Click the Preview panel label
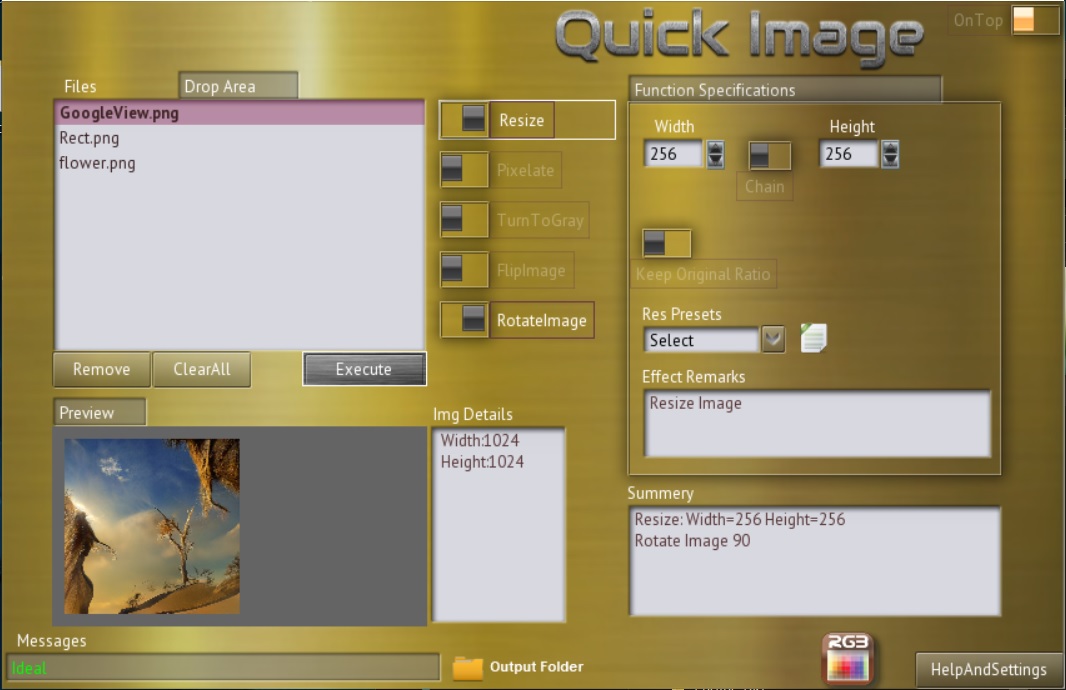The image size is (1066, 690). (x=99, y=410)
